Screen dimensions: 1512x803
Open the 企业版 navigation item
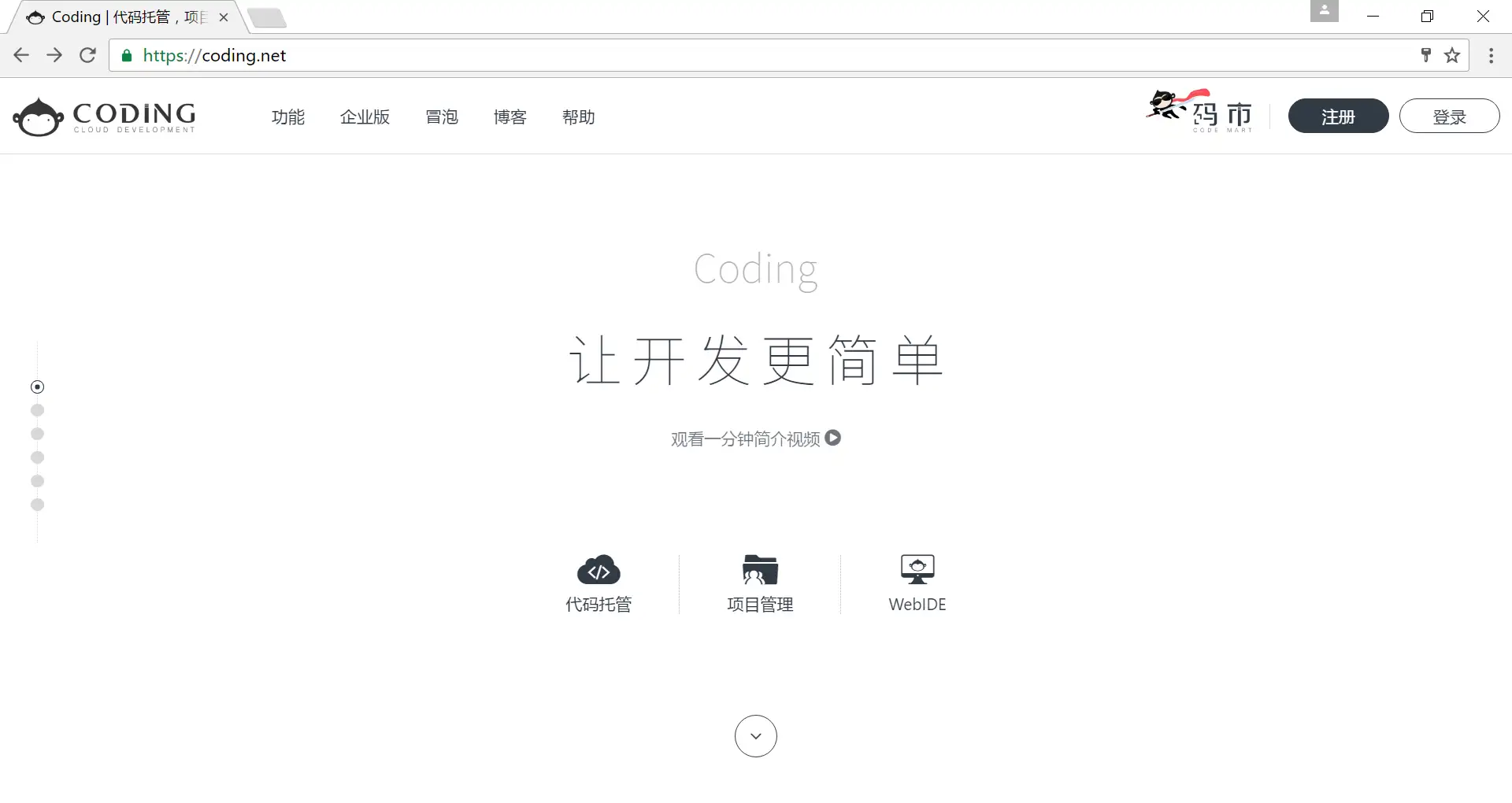pyautogui.click(x=365, y=117)
